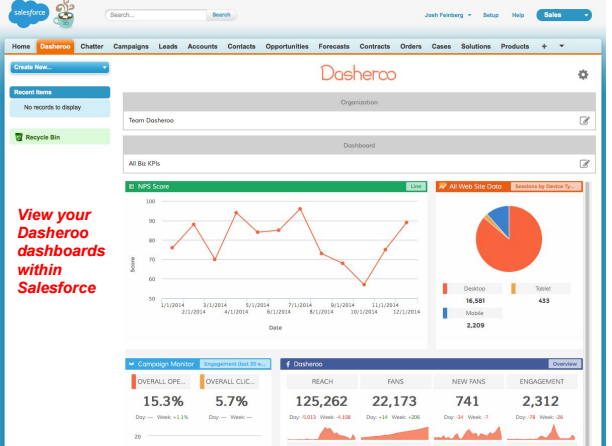Open the Forecasts tab

pyautogui.click(x=334, y=46)
